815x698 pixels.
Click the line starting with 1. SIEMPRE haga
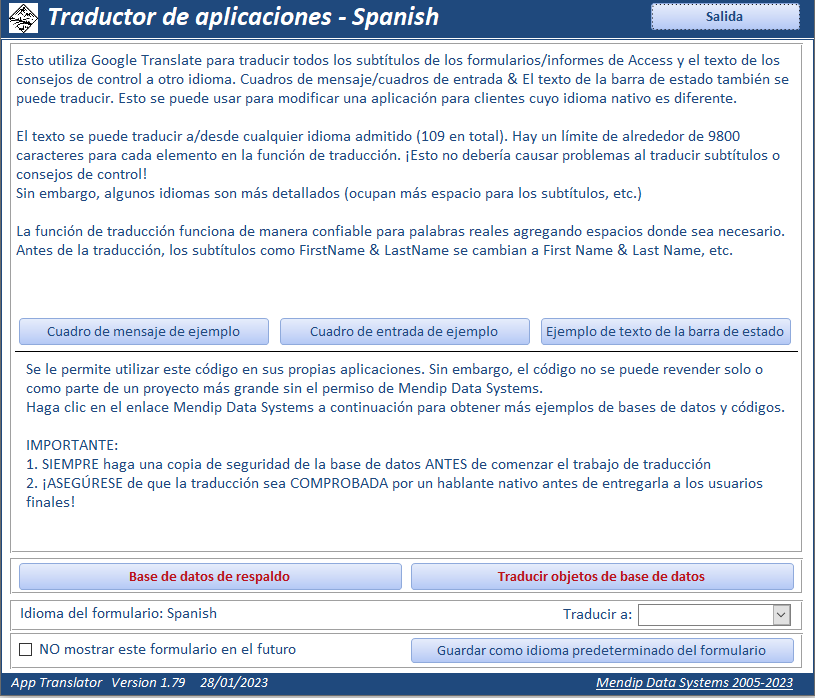369,464
